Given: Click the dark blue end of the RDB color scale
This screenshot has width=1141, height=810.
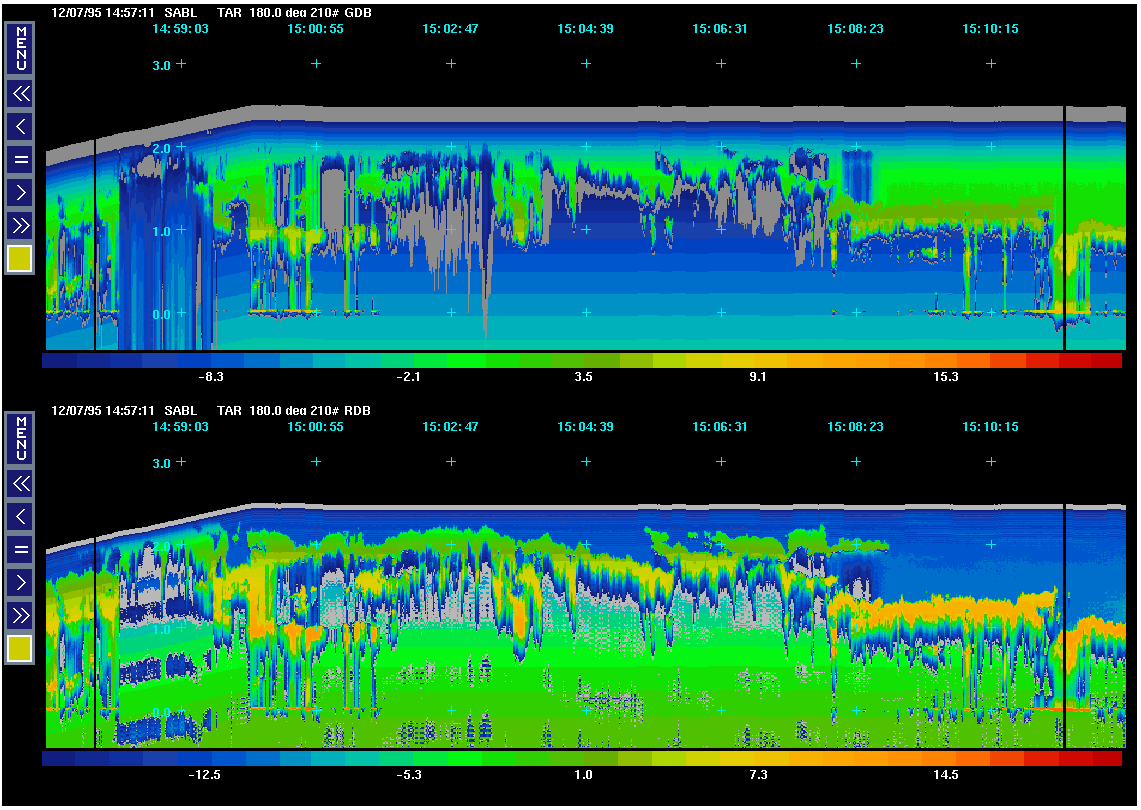Looking at the screenshot, I should pos(58,759).
